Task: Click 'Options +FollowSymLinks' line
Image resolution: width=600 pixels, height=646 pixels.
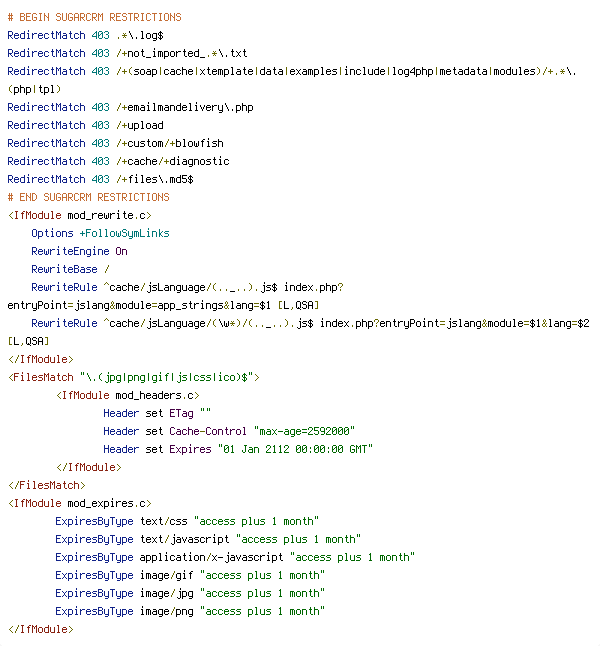Action: 101,234
